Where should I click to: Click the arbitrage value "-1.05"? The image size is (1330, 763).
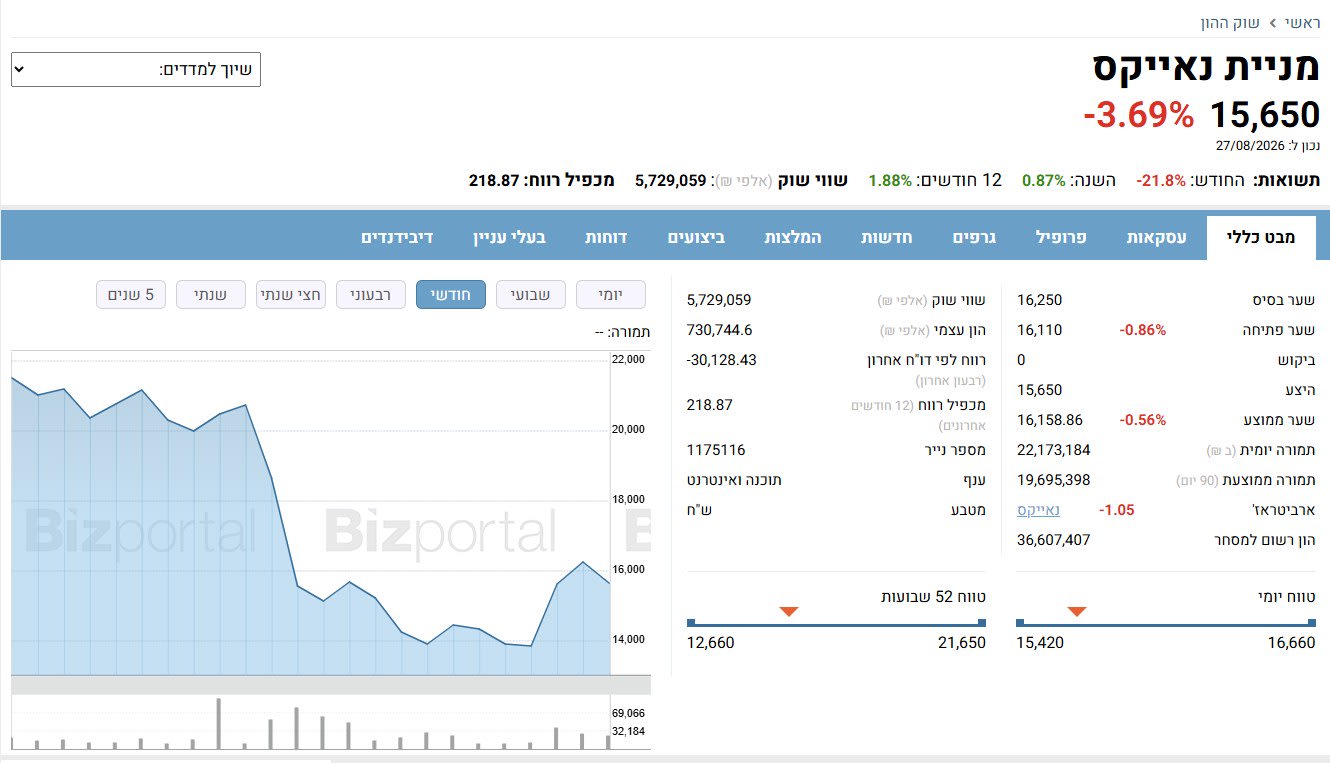tap(1117, 510)
